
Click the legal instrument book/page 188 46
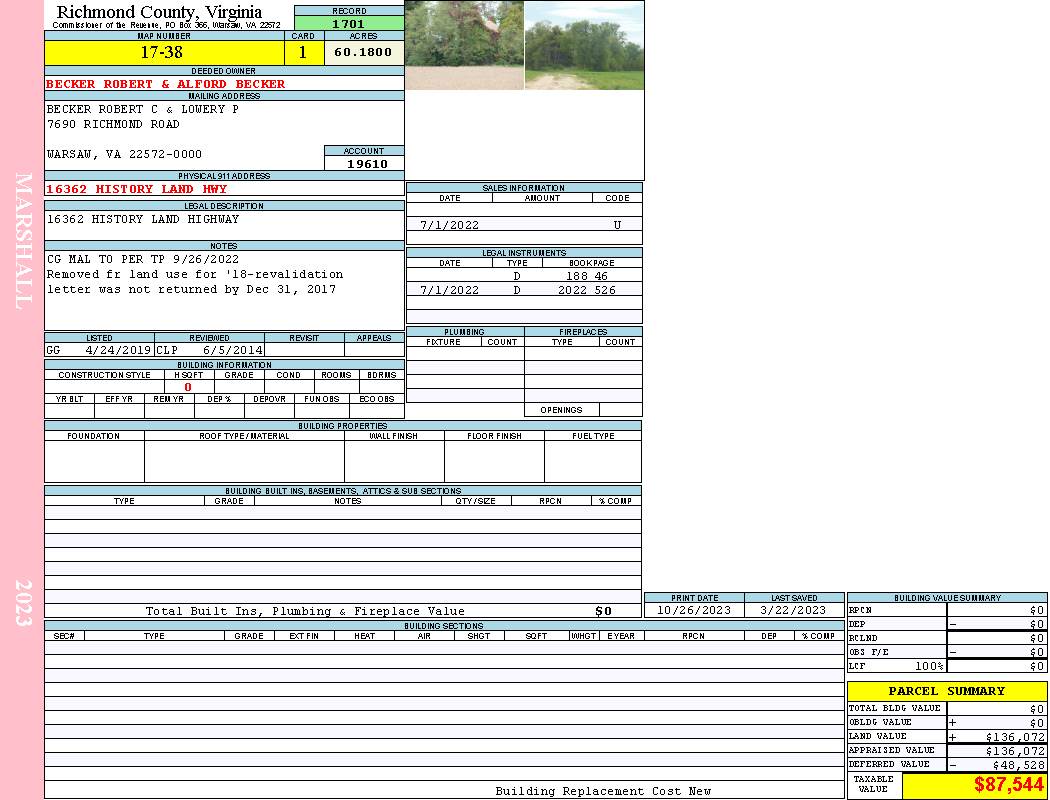587,276
